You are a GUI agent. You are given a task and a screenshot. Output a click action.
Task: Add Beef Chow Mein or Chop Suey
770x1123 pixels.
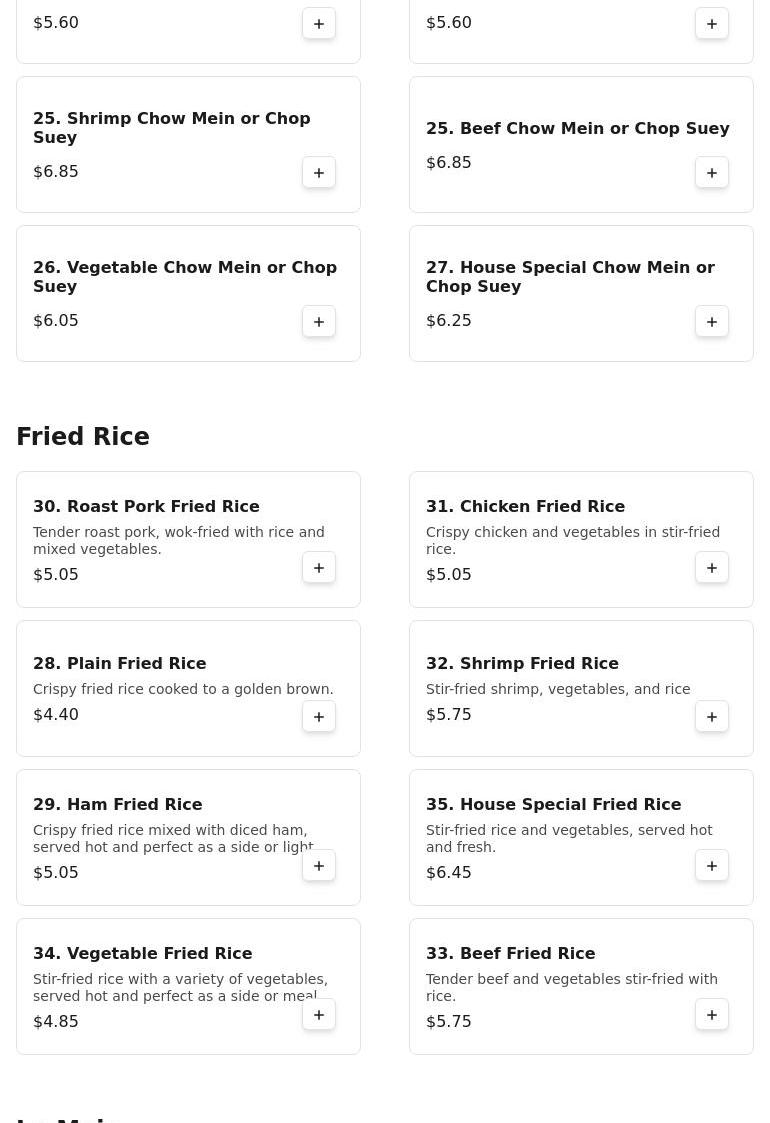tap(712, 173)
